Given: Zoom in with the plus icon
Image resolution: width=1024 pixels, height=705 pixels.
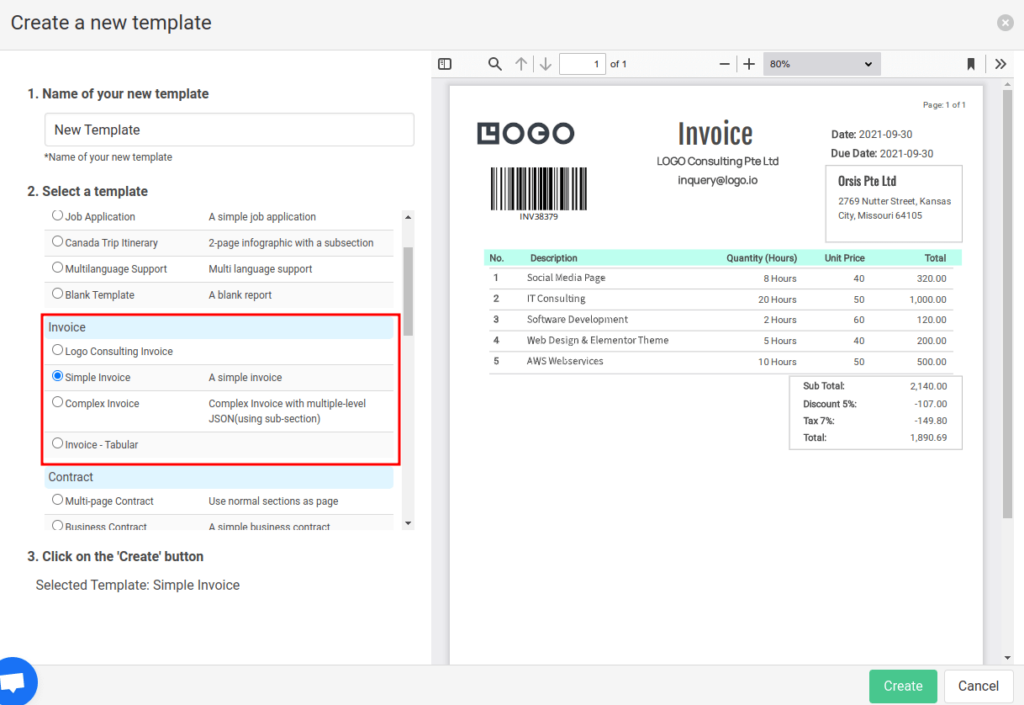Looking at the screenshot, I should [x=749, y=64].
